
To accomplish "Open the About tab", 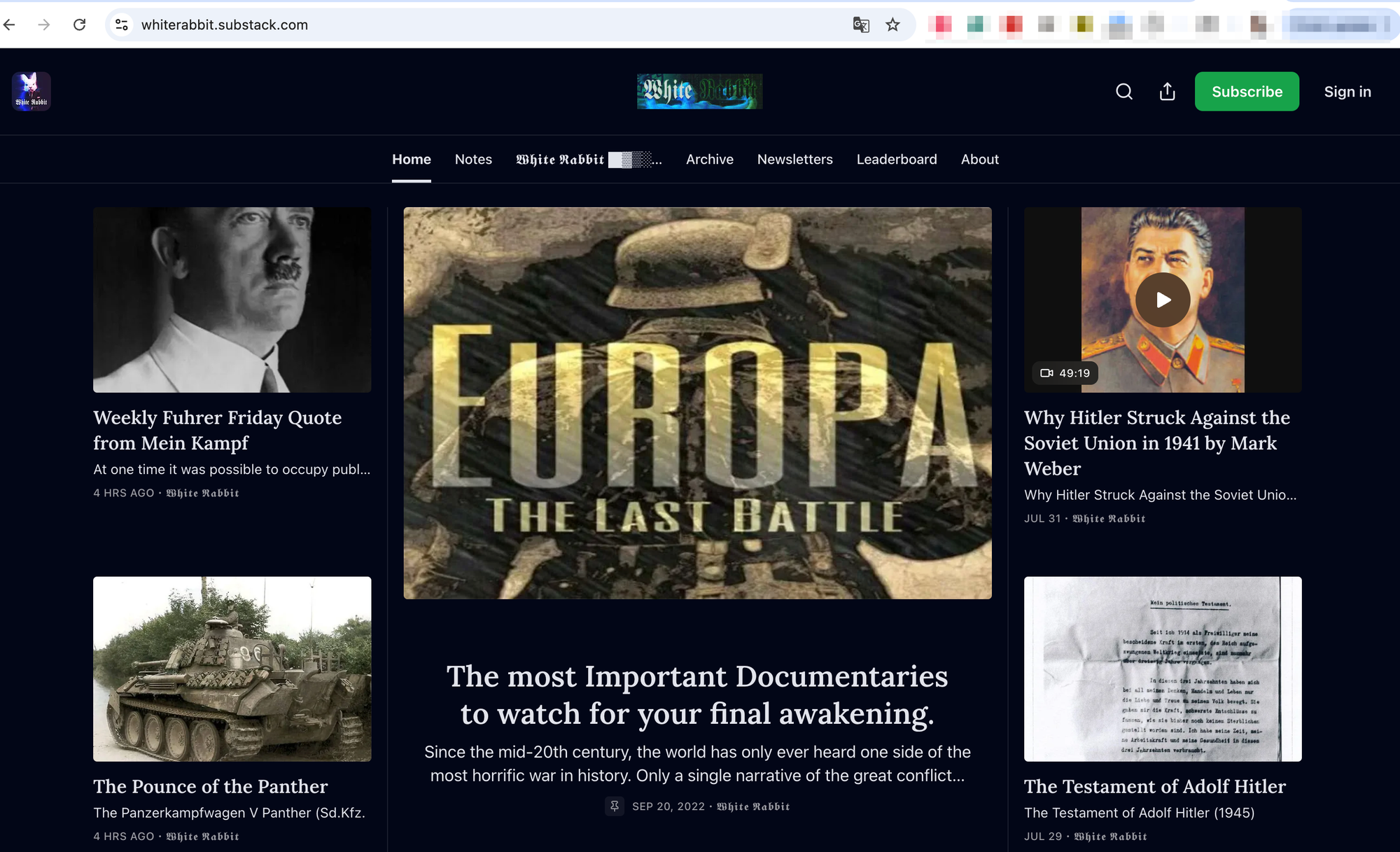I will pyautogui.click(x=980, y=160).
